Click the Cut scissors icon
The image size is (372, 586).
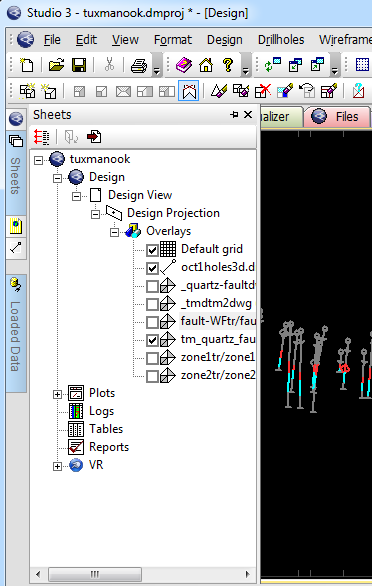point(109,65)
